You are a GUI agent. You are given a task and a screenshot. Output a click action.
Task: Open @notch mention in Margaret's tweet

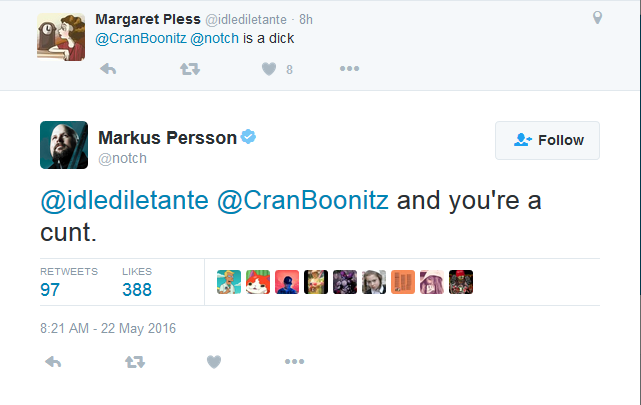[x=214, y=38]
